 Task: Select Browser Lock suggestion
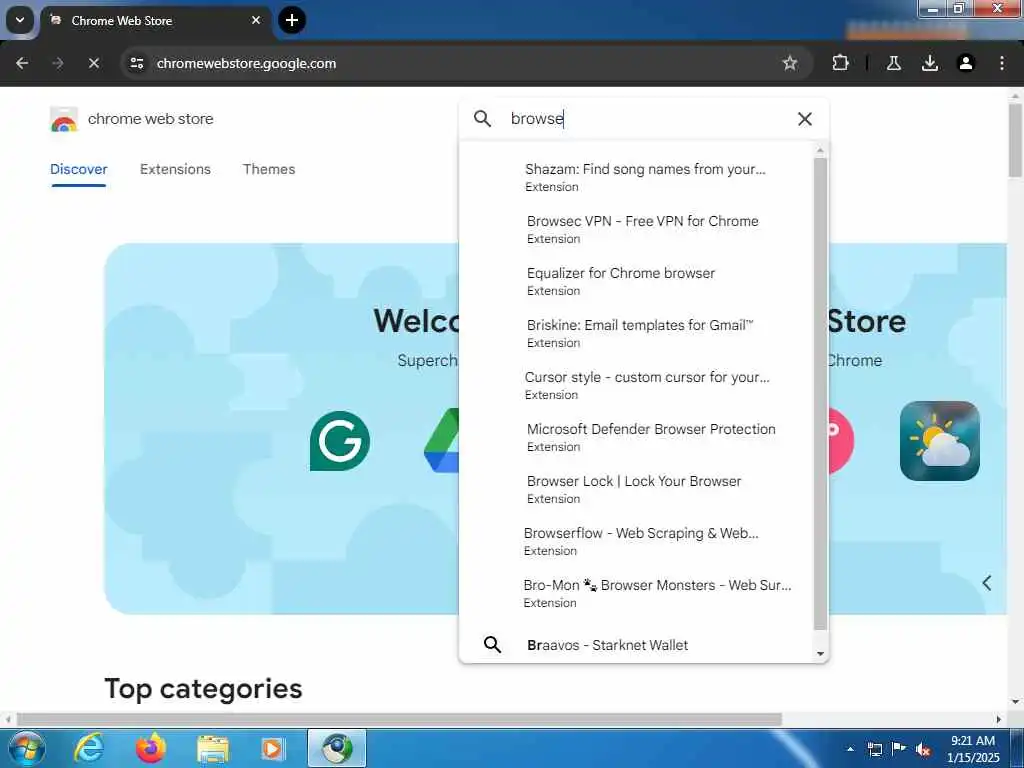click(x=637, y=489)
